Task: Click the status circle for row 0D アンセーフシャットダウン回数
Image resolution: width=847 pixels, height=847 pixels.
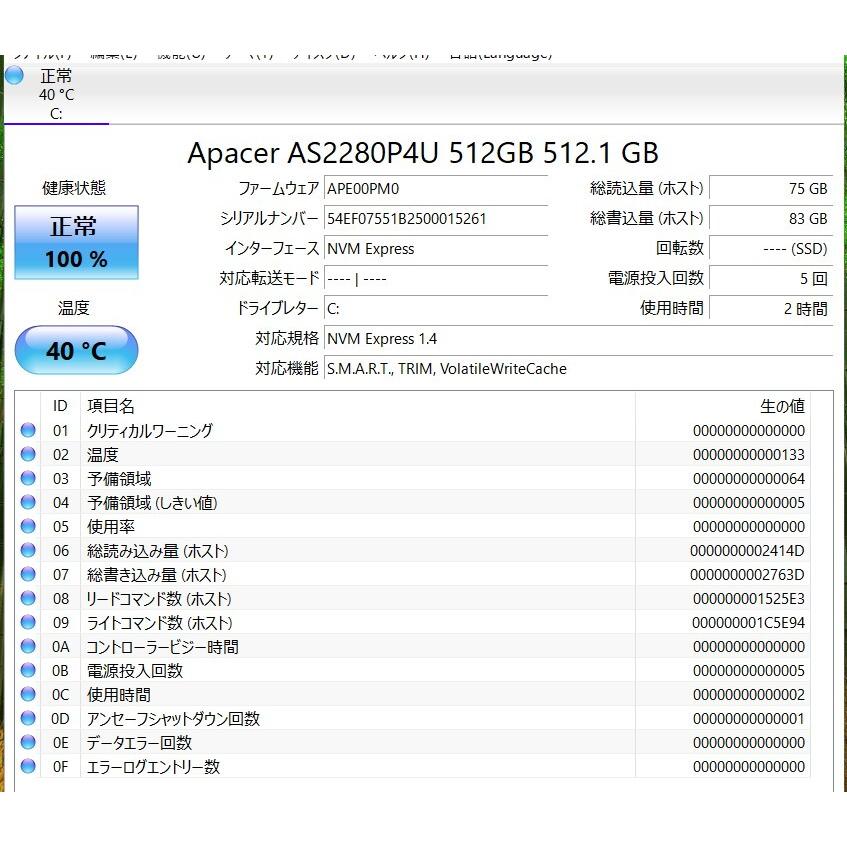Action: [x=28, y=718]
